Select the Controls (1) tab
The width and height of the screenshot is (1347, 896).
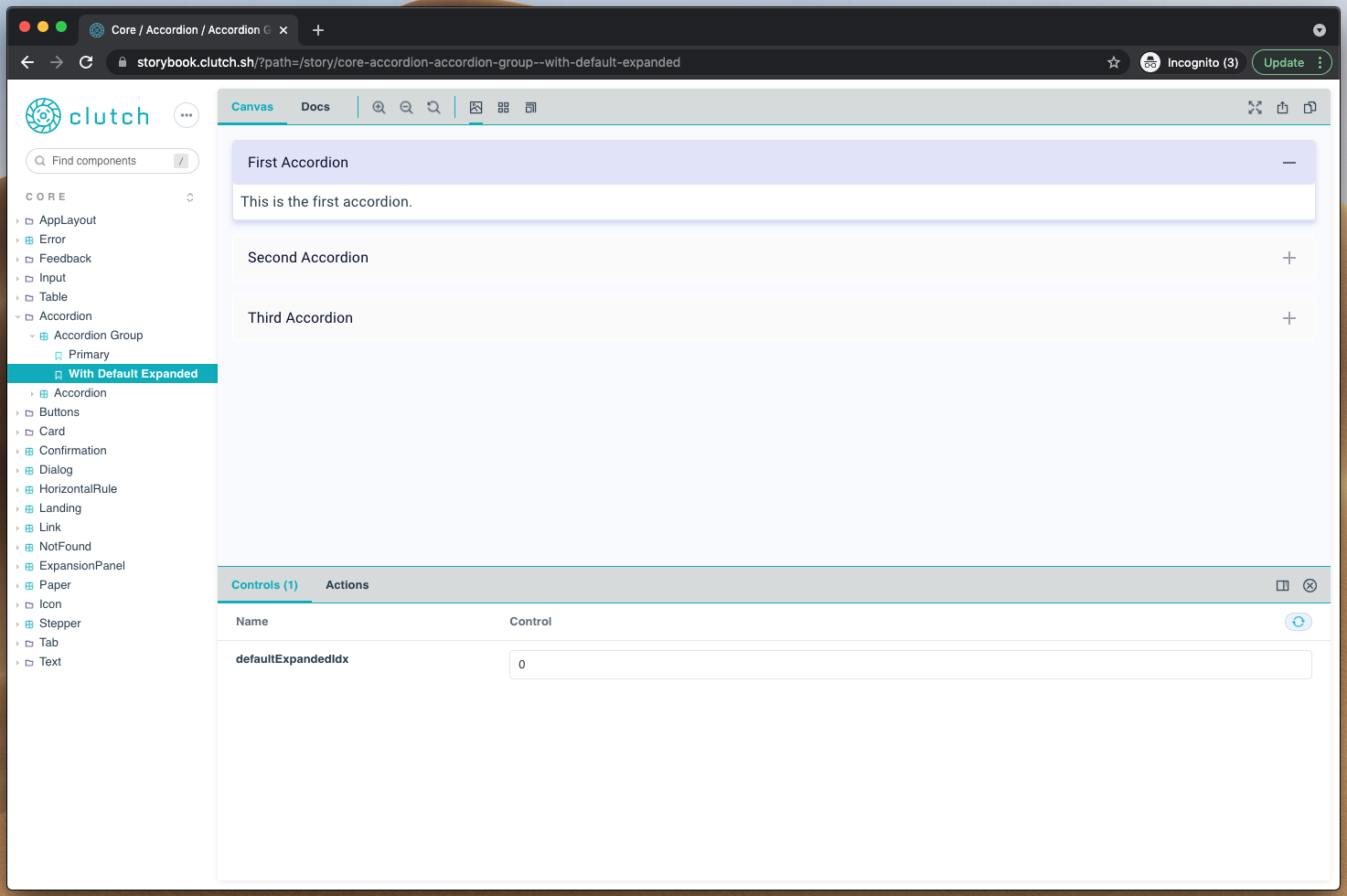coord(264,585)
